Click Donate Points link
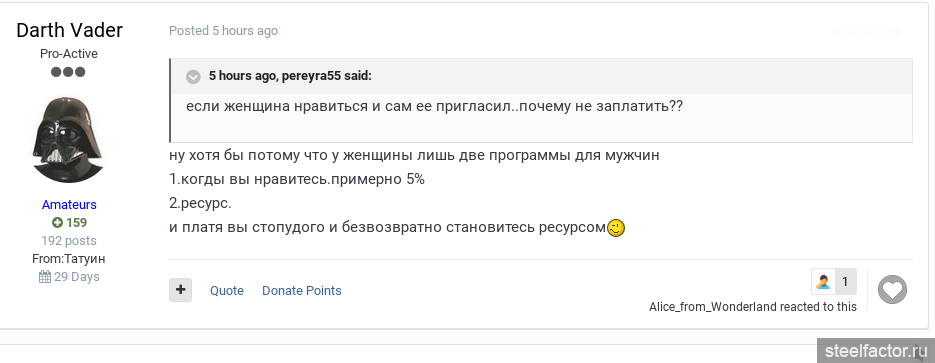The width and height of the screenshot is (935, 363). pos(302,291)
